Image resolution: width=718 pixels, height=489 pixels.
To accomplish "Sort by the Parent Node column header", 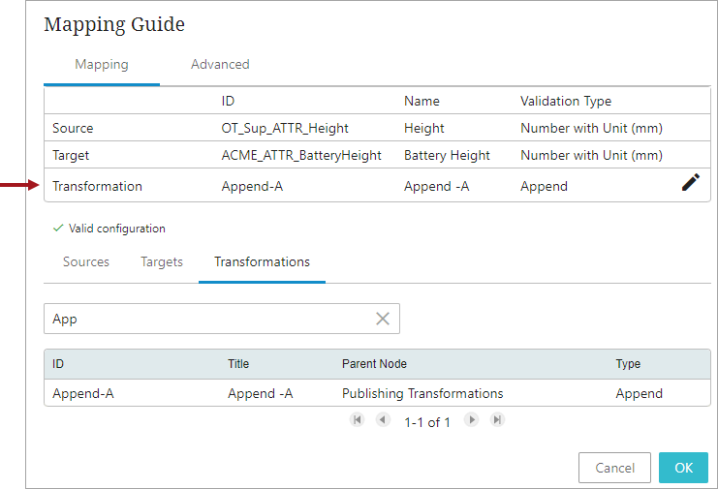I will point(374,364).
